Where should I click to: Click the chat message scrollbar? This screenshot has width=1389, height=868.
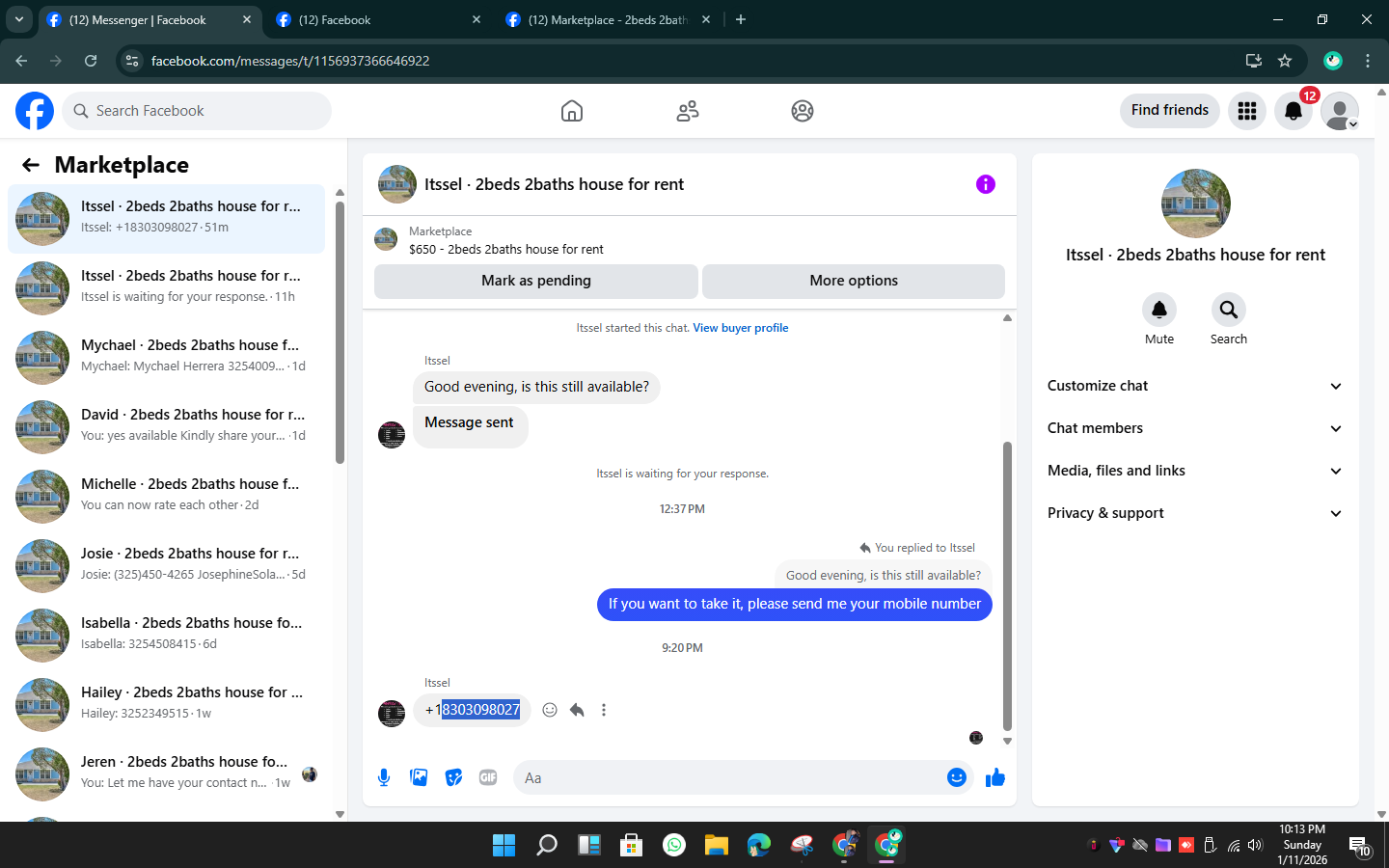coord(1007,585)
